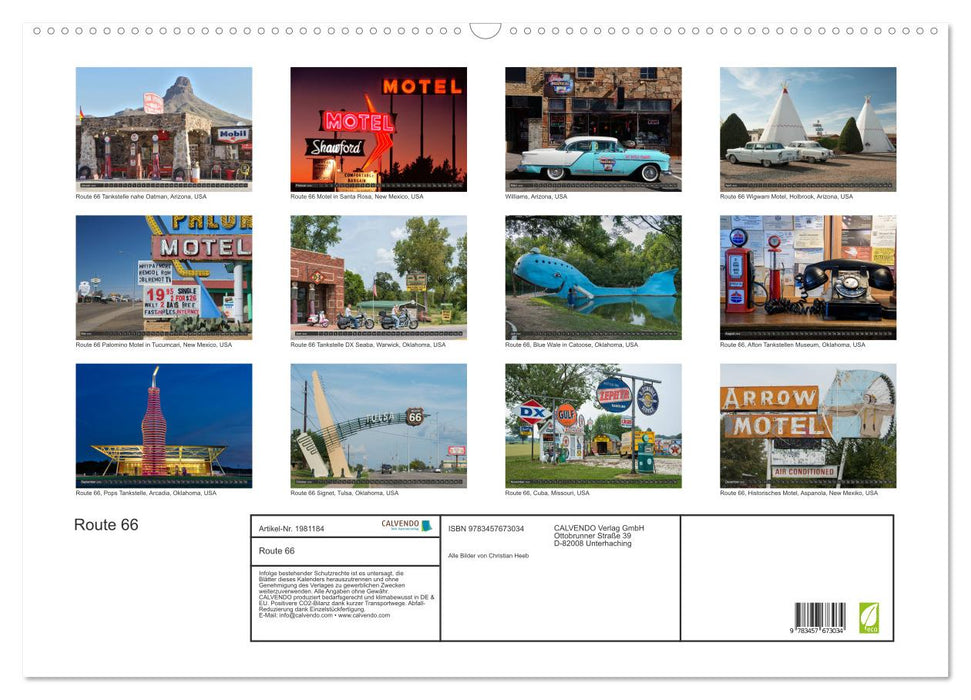Select the Wigwam Motel teepee photo
This screenshot has width=971, height=700.
[807, 128]
